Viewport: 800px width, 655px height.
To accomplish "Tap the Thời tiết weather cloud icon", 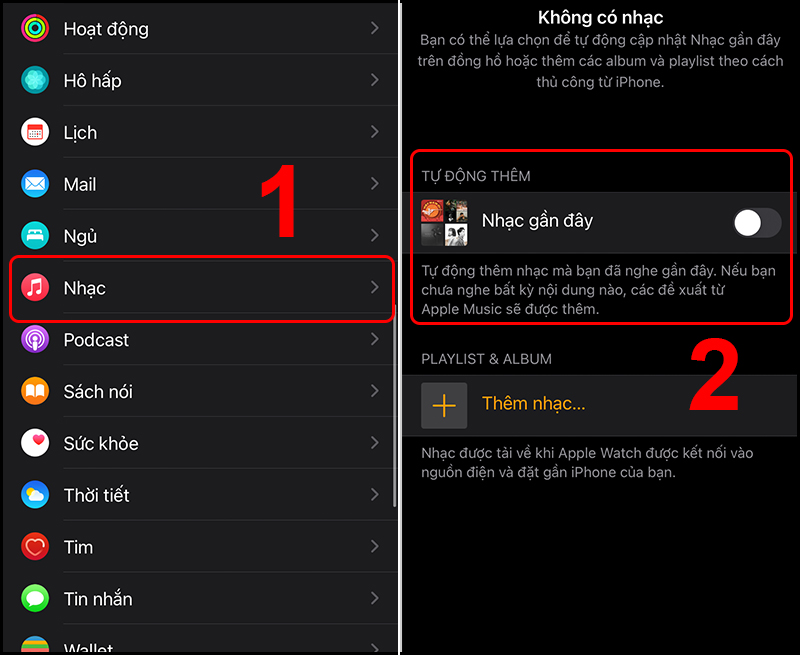I will [35, 494].
